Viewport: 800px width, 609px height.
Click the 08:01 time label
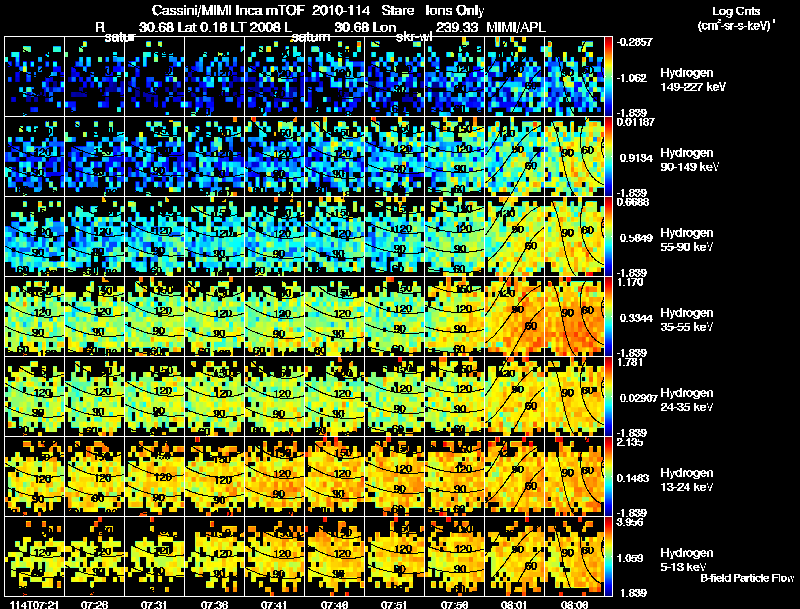tap(514, 604)
